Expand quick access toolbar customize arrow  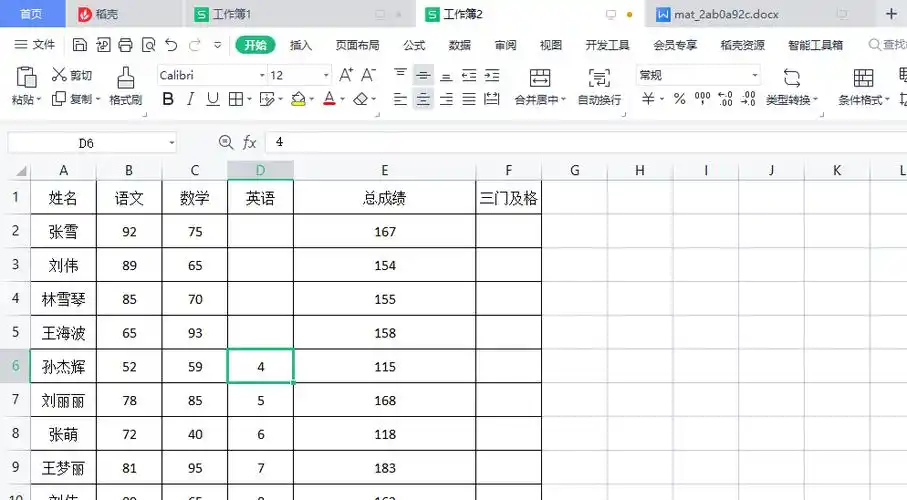pyautogui.click(x=217, y=45)
